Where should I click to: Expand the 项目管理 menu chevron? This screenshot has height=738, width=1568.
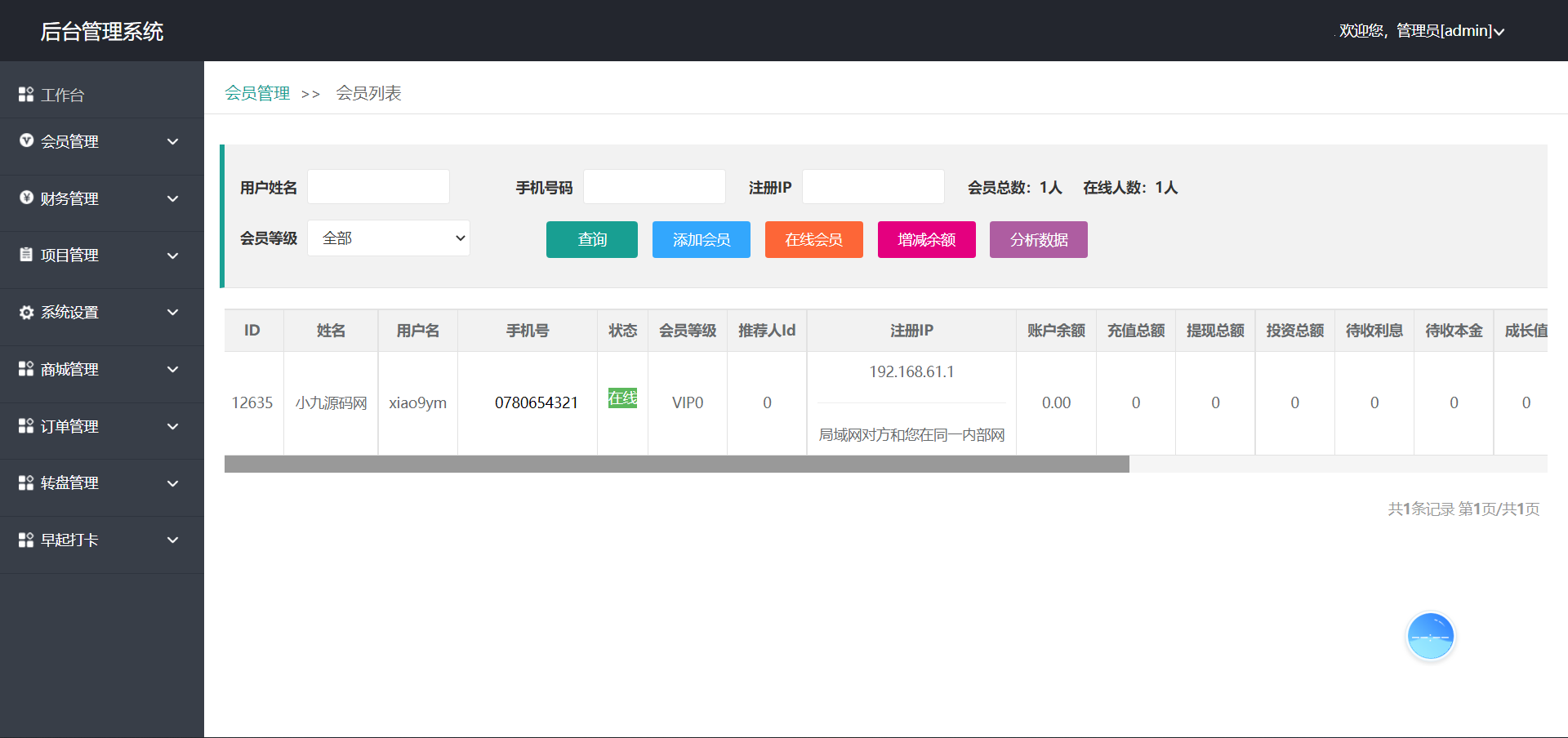173,256
